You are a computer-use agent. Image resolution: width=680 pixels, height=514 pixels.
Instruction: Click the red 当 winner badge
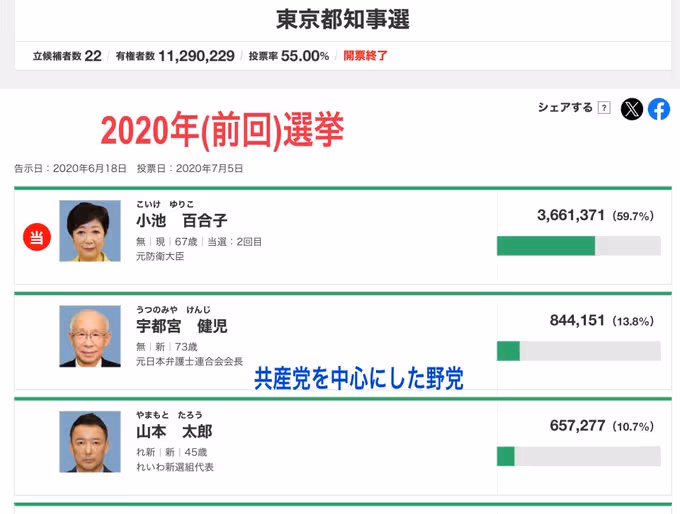(x=36, y=237)
